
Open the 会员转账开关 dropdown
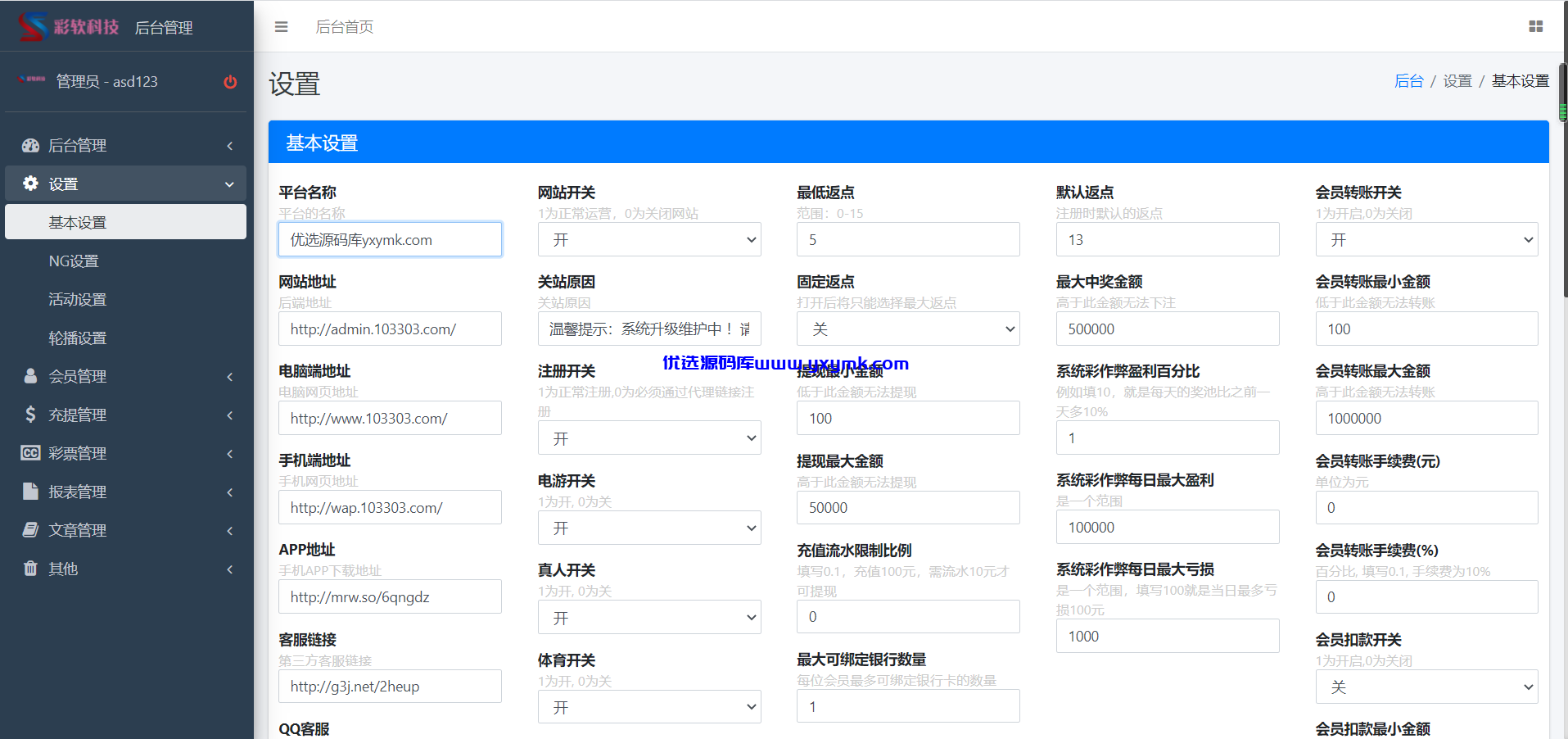tap(1426, 240)
